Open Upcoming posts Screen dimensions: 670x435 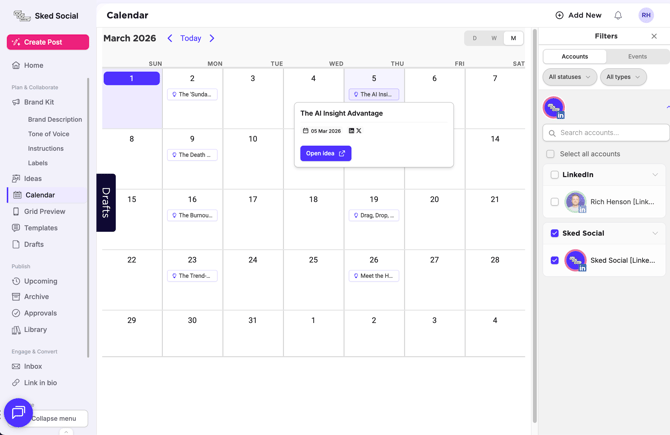35,281
